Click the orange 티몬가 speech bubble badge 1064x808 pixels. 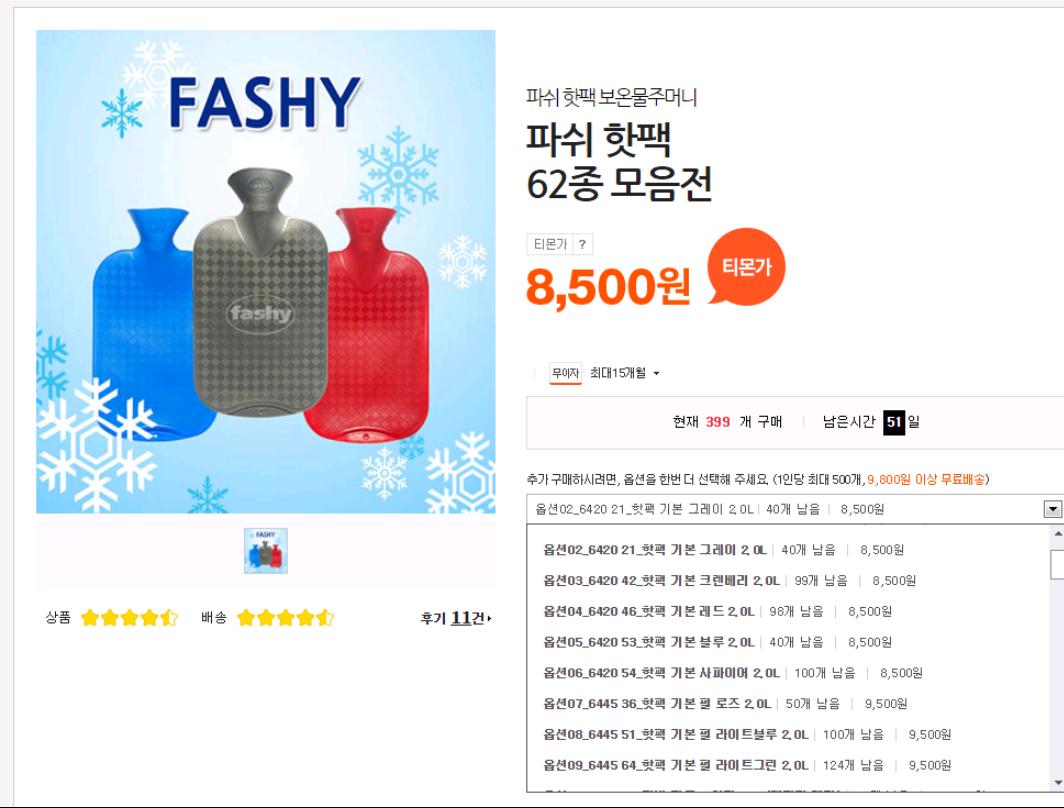(746, 264)
